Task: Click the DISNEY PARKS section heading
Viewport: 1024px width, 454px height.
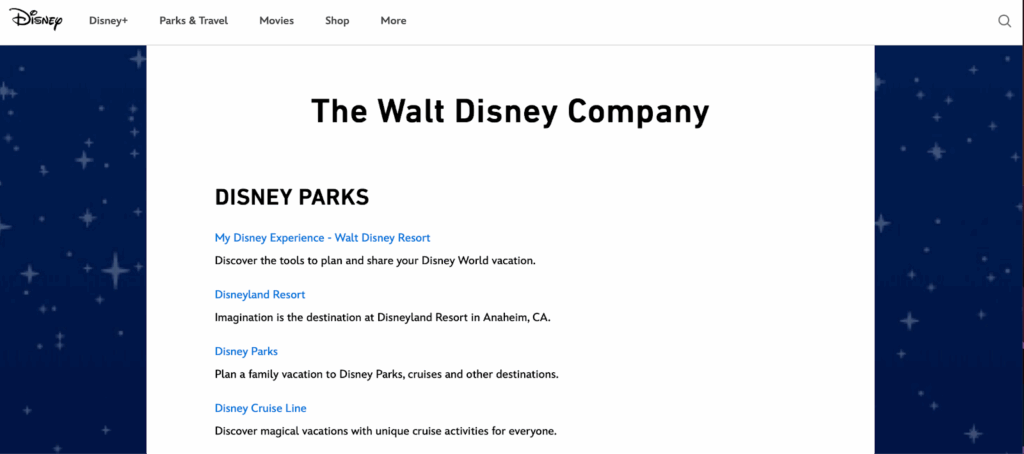Action: pos(292,198)
